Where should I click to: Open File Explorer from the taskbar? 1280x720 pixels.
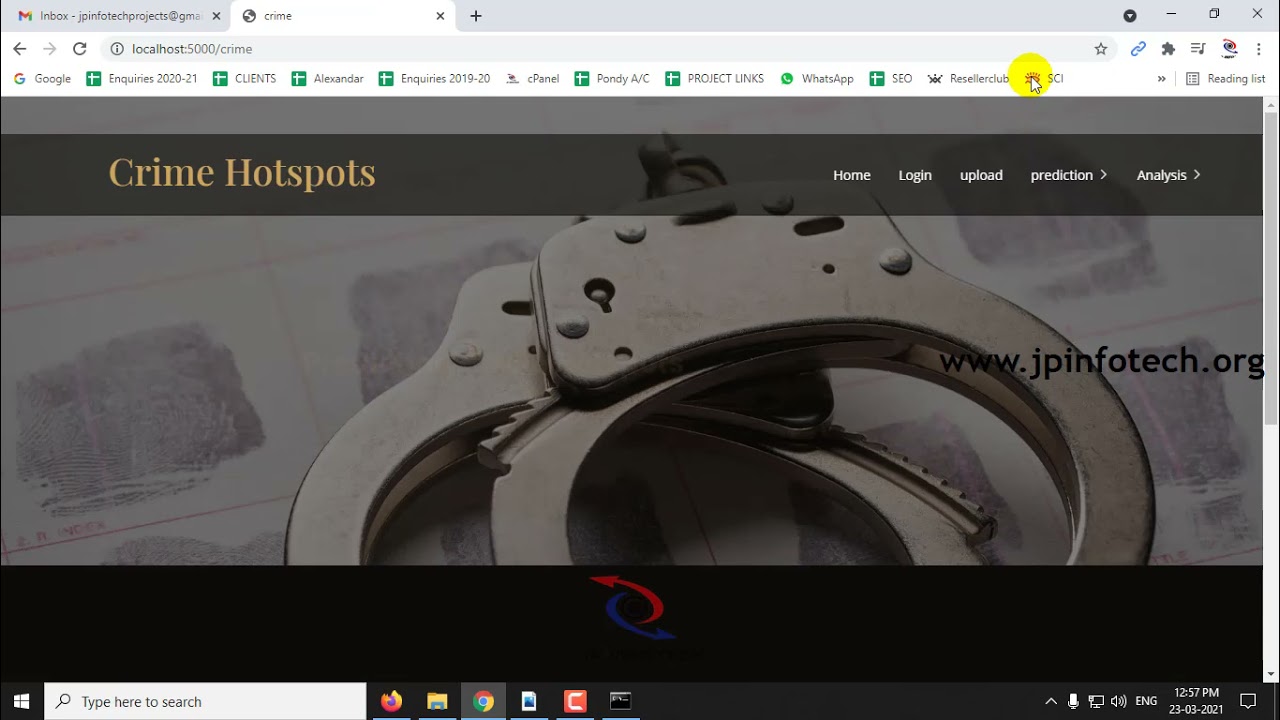[x=437, y=701]
